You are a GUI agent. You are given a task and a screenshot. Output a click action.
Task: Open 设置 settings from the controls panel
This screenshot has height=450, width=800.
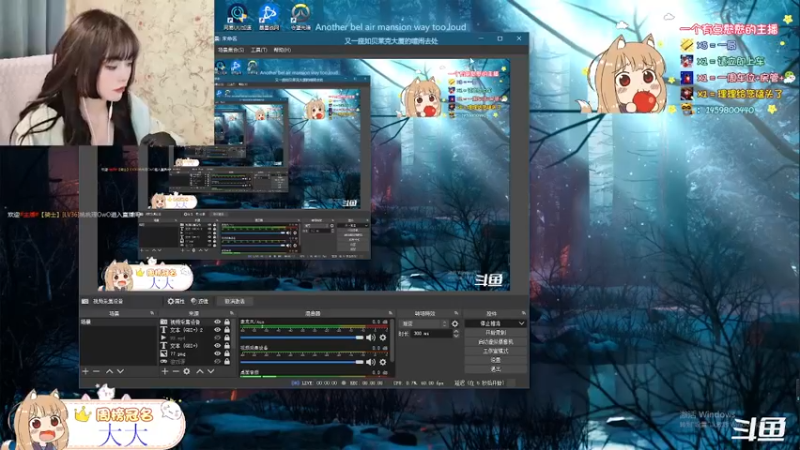(495, 360)
